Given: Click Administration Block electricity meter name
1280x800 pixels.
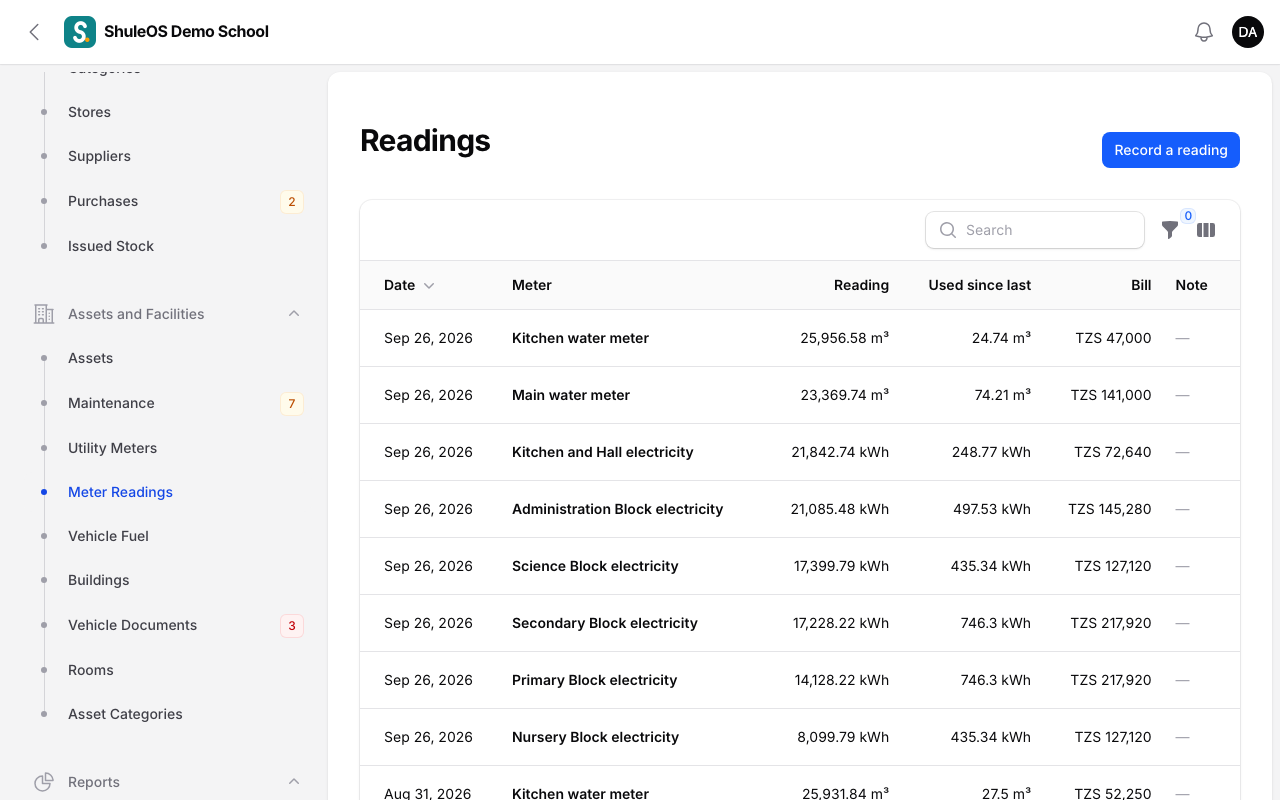Looking at the screenshot, I should 617,509.
